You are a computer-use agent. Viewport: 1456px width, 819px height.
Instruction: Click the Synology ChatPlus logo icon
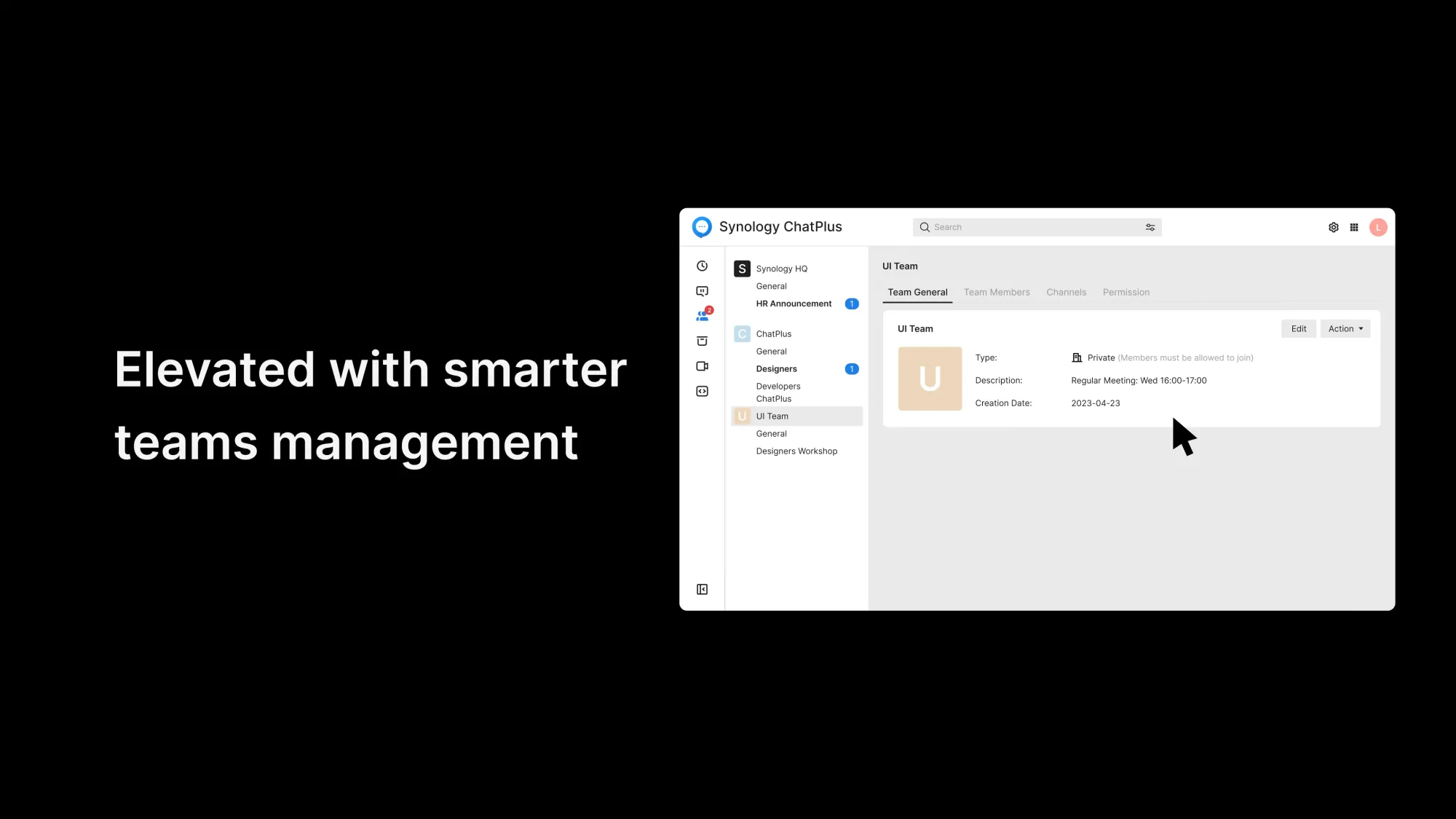[x=702, y=227]
